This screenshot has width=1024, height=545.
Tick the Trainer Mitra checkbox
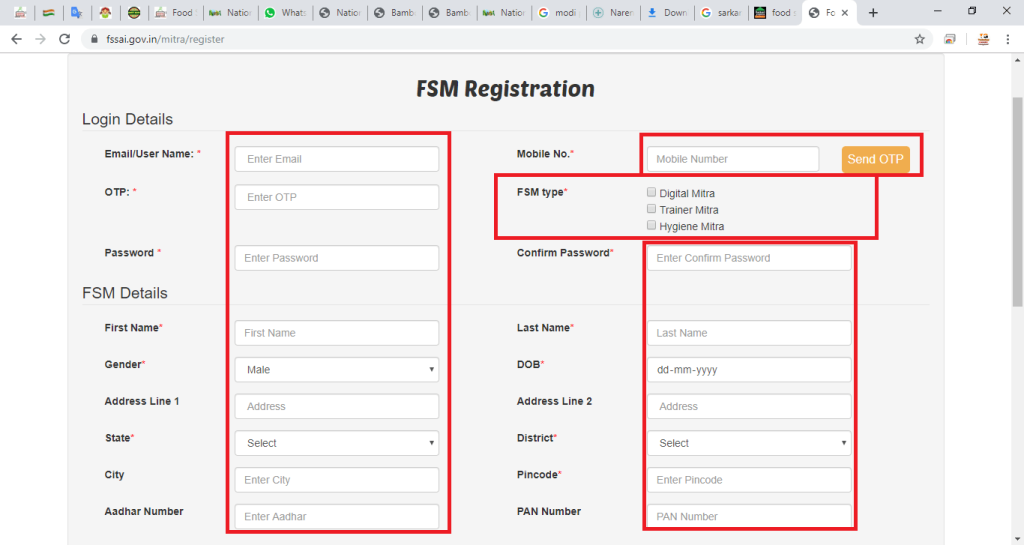(x=651, y=209)
